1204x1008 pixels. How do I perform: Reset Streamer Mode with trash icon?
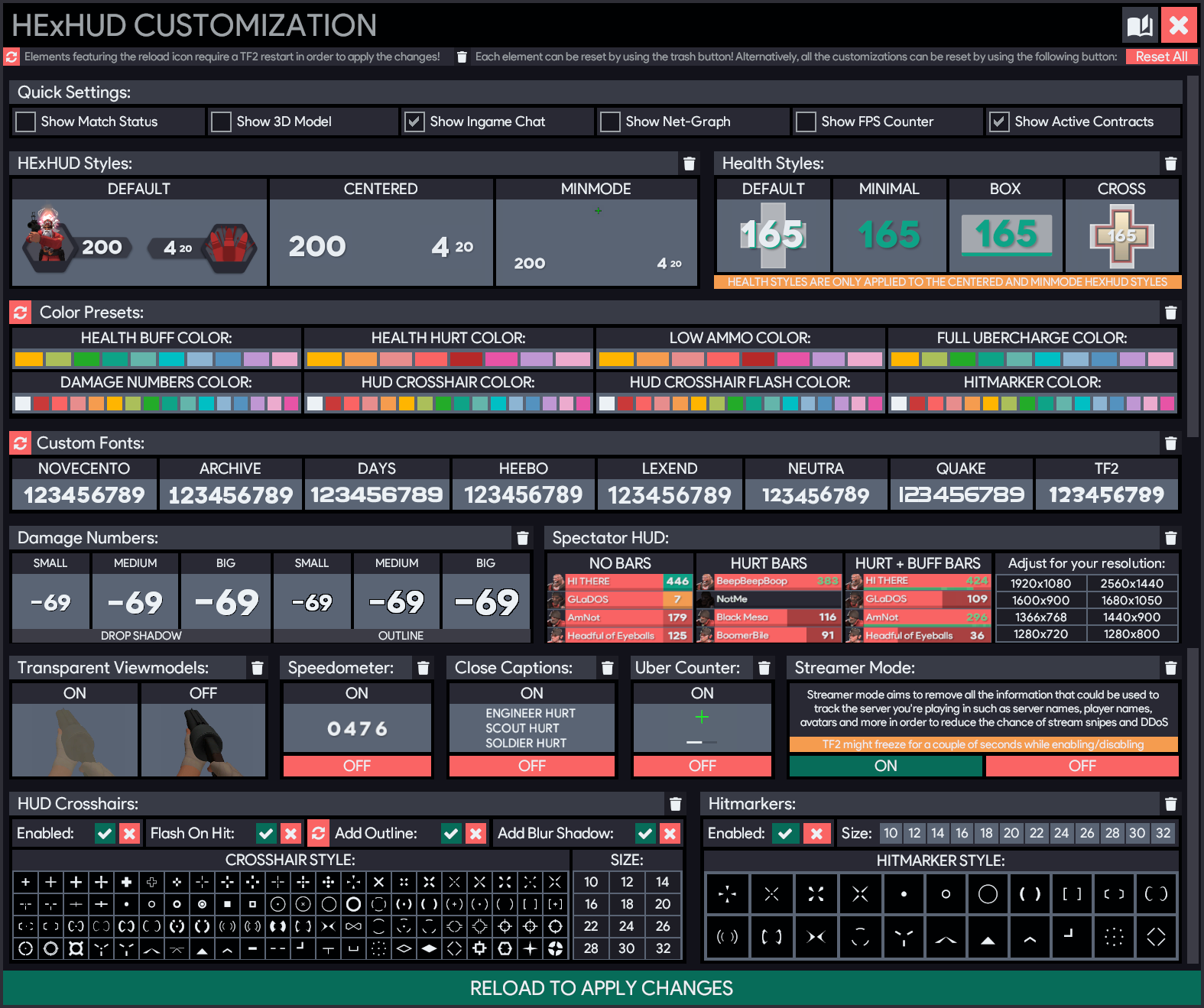click(x=1170, y=668)
